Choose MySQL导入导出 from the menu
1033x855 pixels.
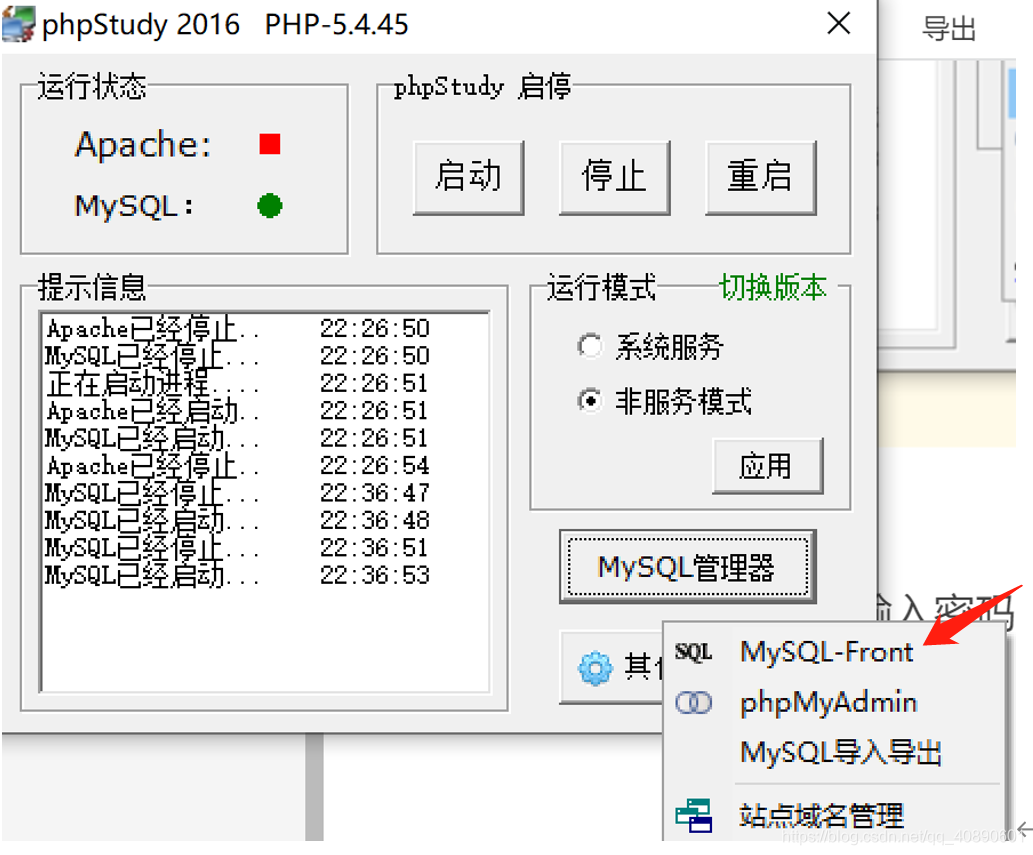840,752
